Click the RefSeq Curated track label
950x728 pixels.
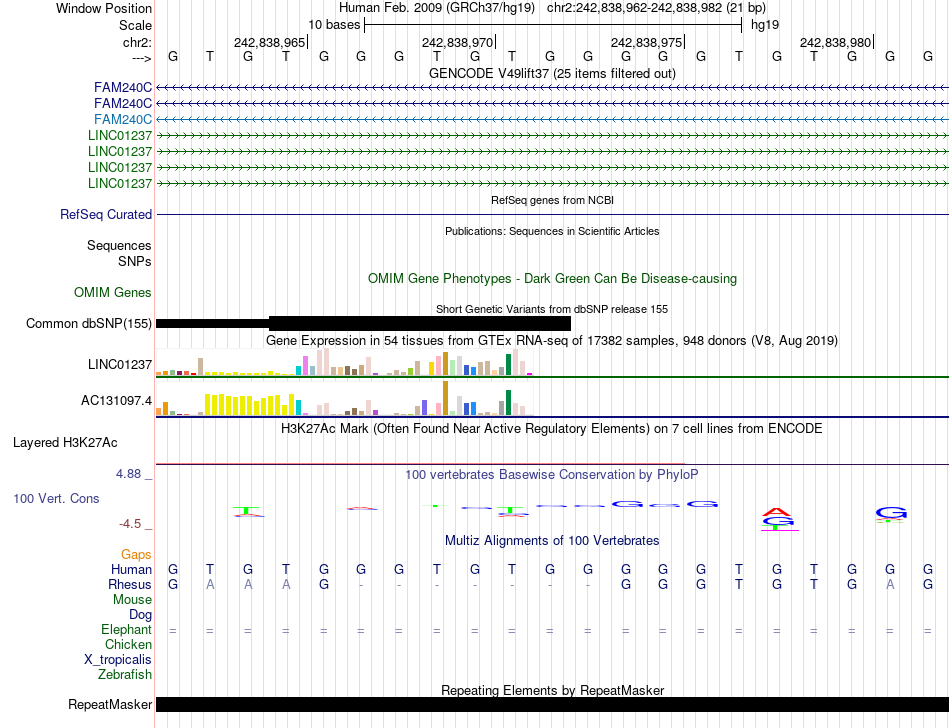pos(106,214)
